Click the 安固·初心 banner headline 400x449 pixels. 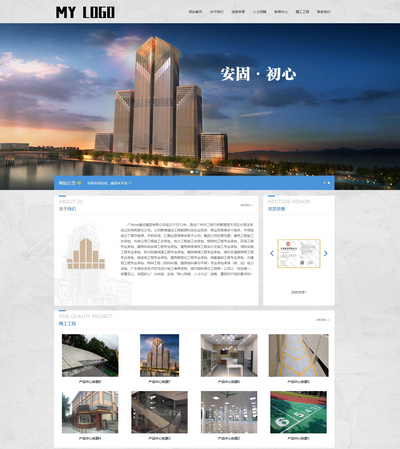(258, 74)
